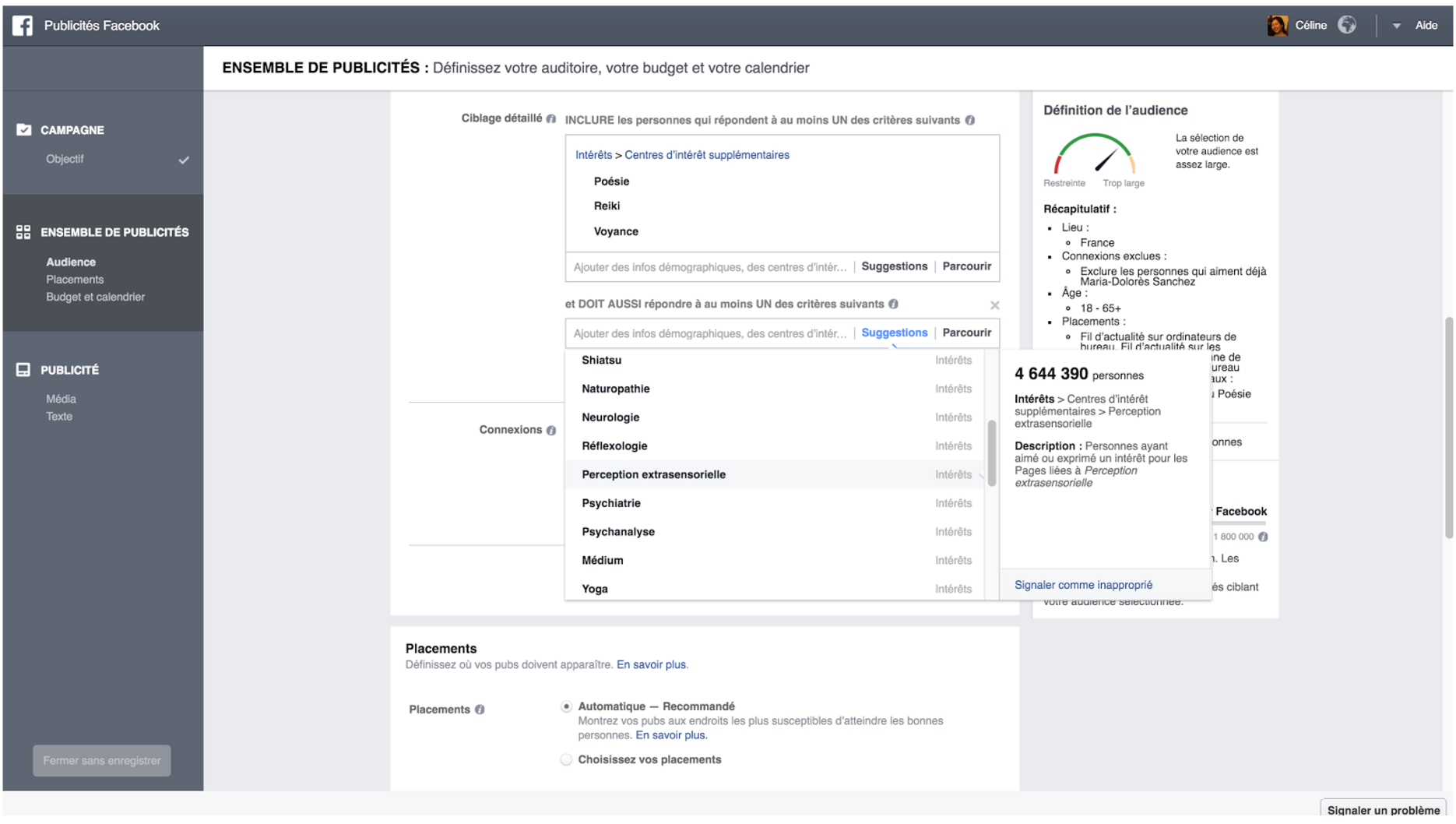Click Suggestions in the first targeting box
This screenshot has height=824, width=1456.
[895, 266]
